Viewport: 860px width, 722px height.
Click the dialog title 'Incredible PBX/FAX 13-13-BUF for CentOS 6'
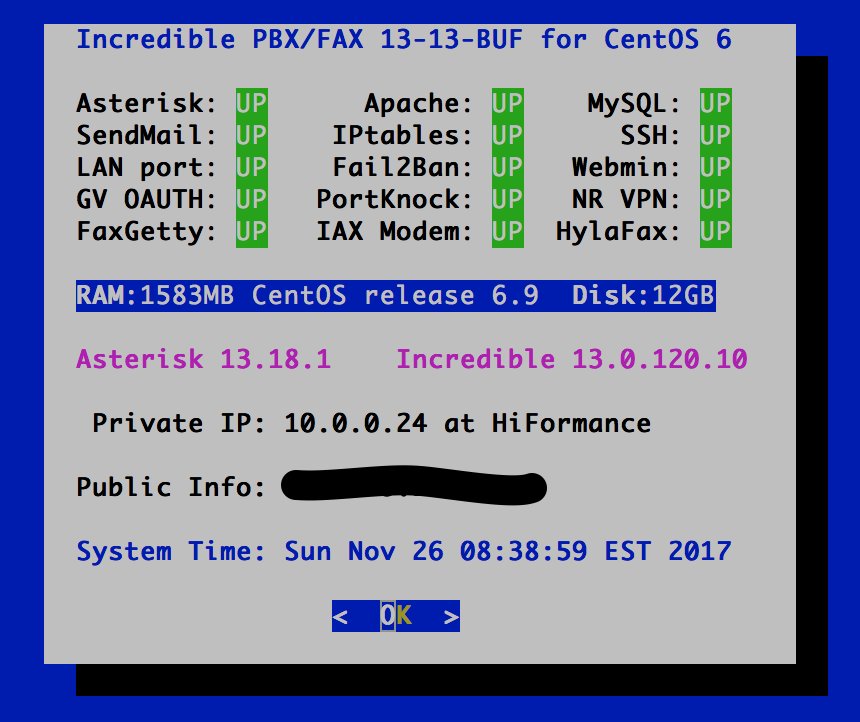(404, 40)
